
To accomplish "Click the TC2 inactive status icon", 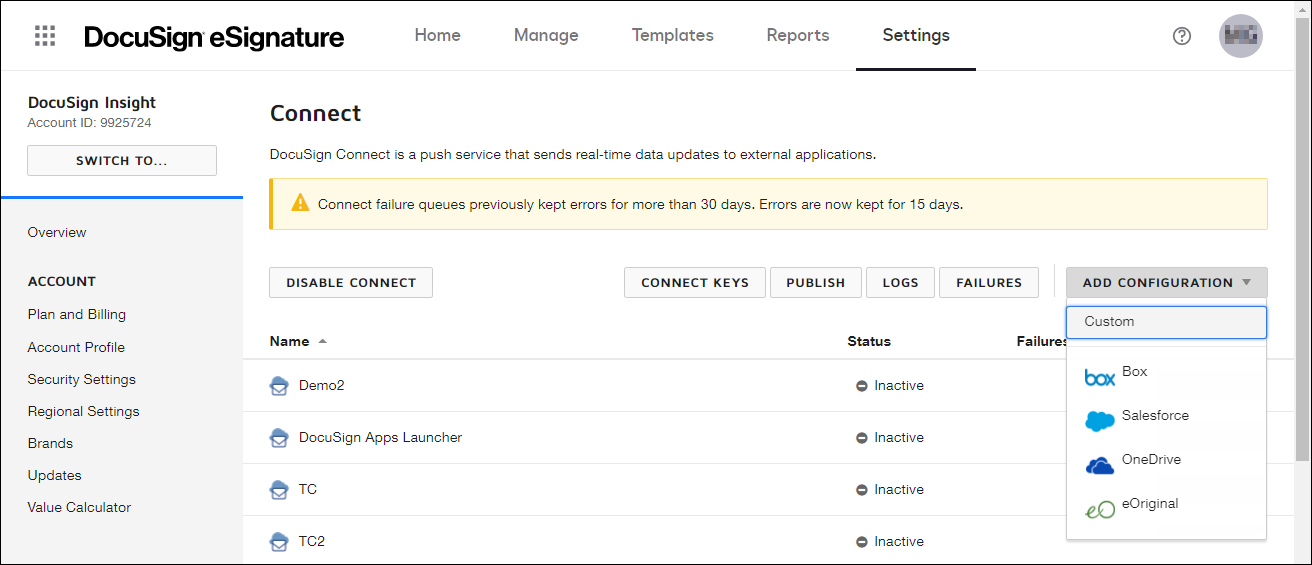I will (861, 542).
